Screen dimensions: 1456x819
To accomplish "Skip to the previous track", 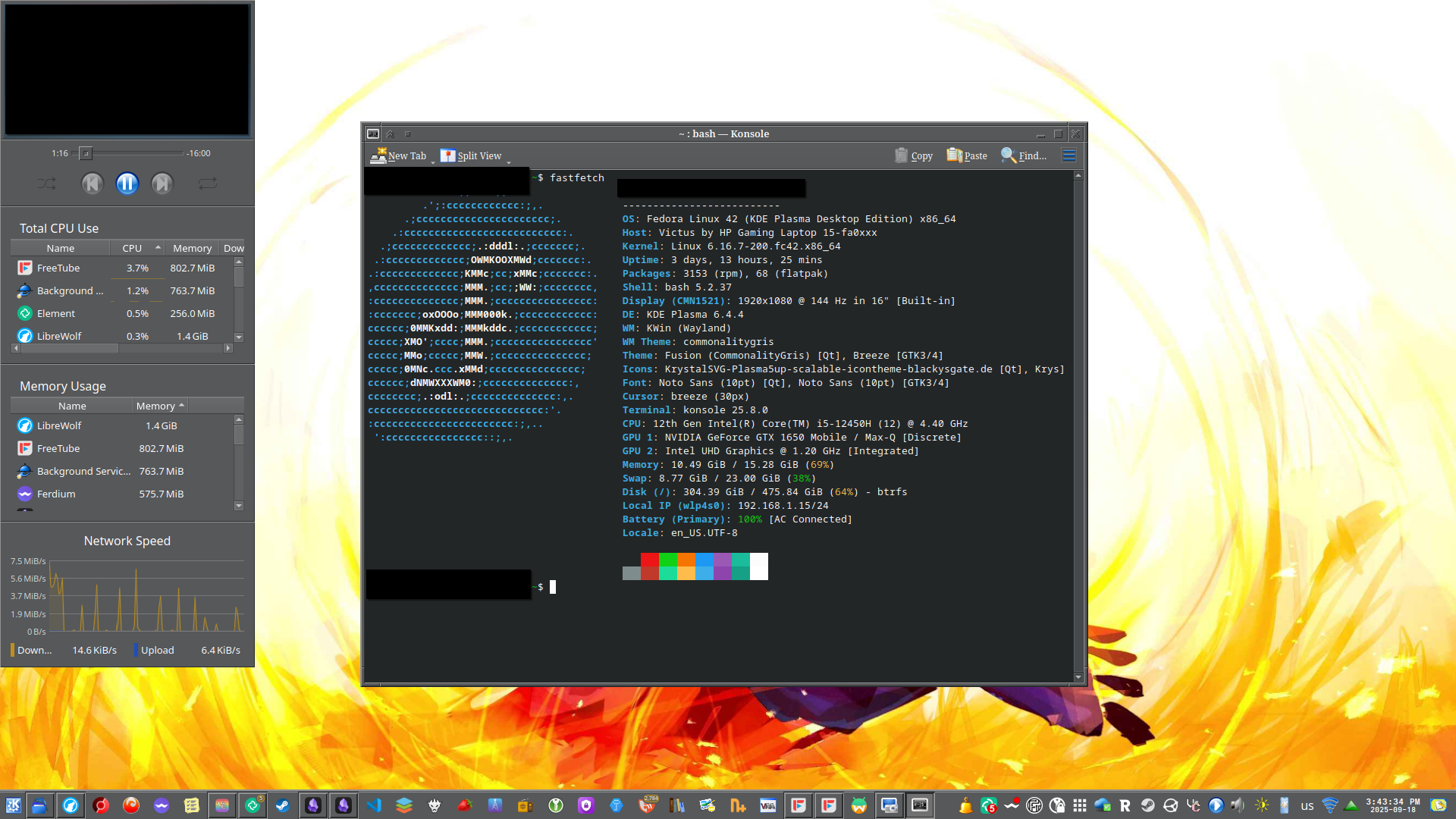I will click(x=93, y=184).
